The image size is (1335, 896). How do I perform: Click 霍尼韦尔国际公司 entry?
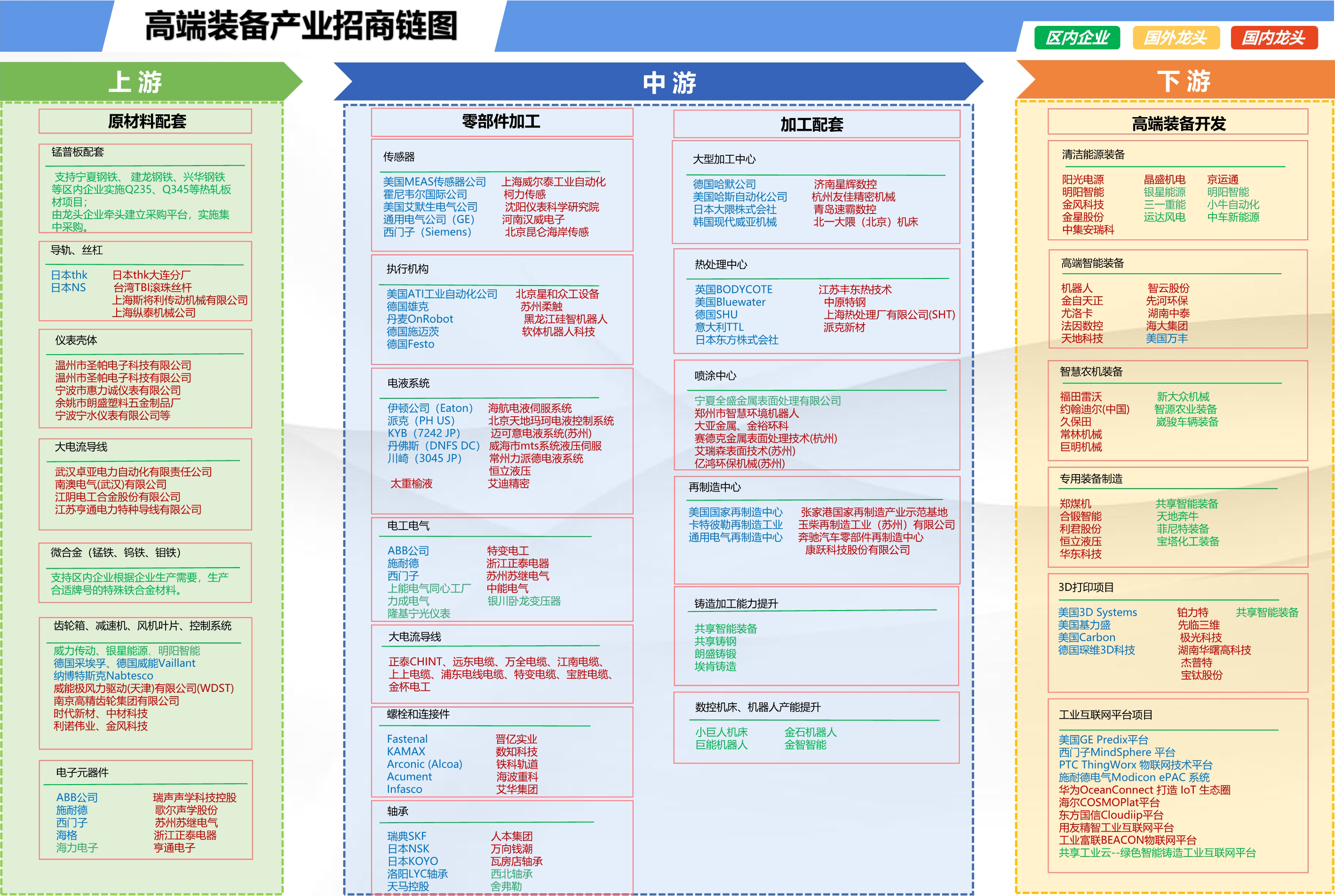425,194
